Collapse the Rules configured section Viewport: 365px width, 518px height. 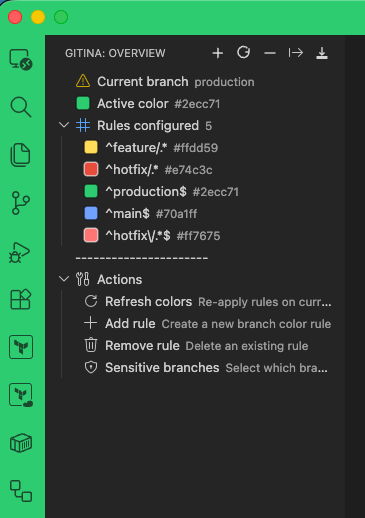click(x=64, y=125)
